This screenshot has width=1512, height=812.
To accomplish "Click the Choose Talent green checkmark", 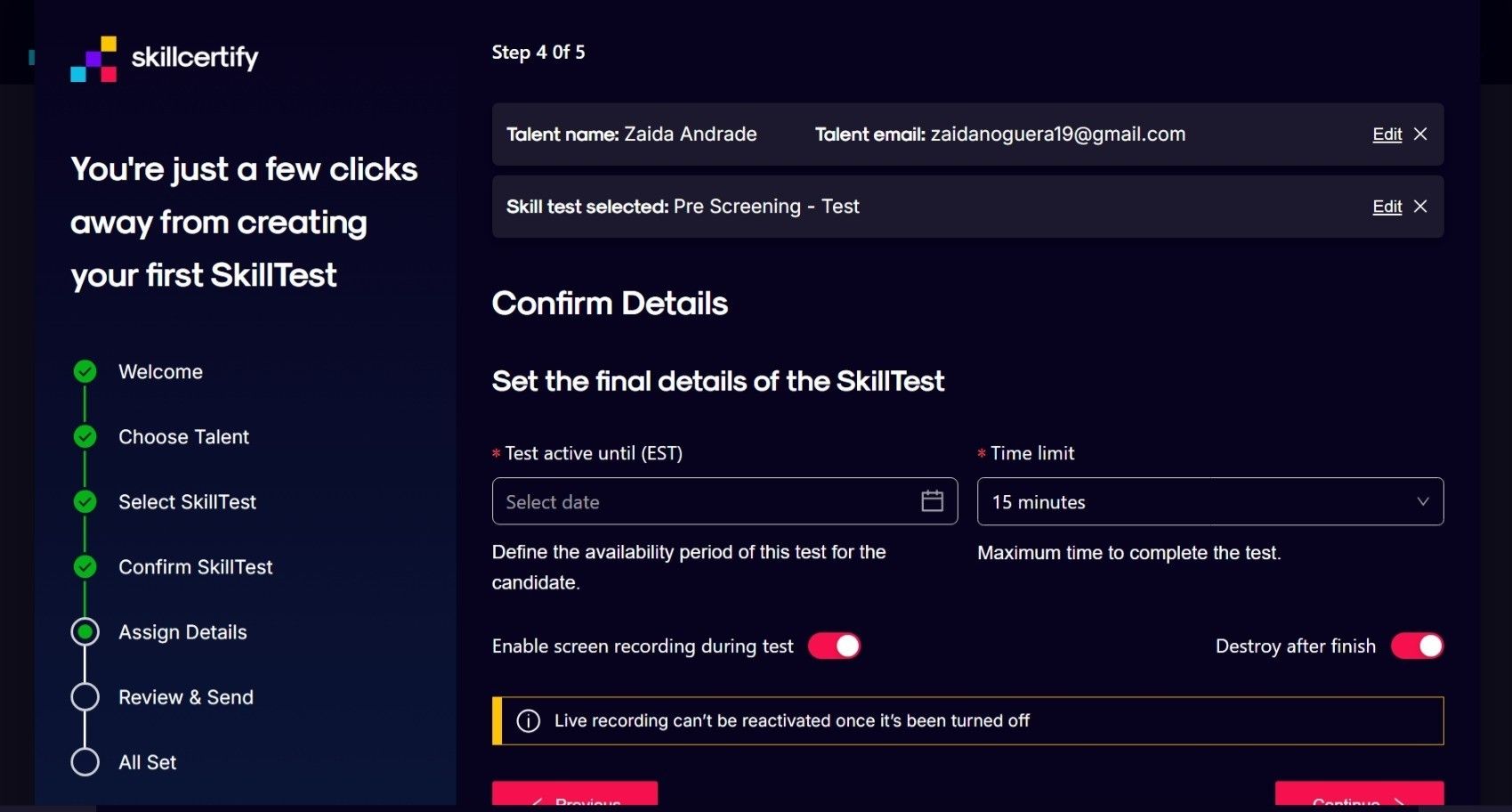I will (x=85, y=436).
